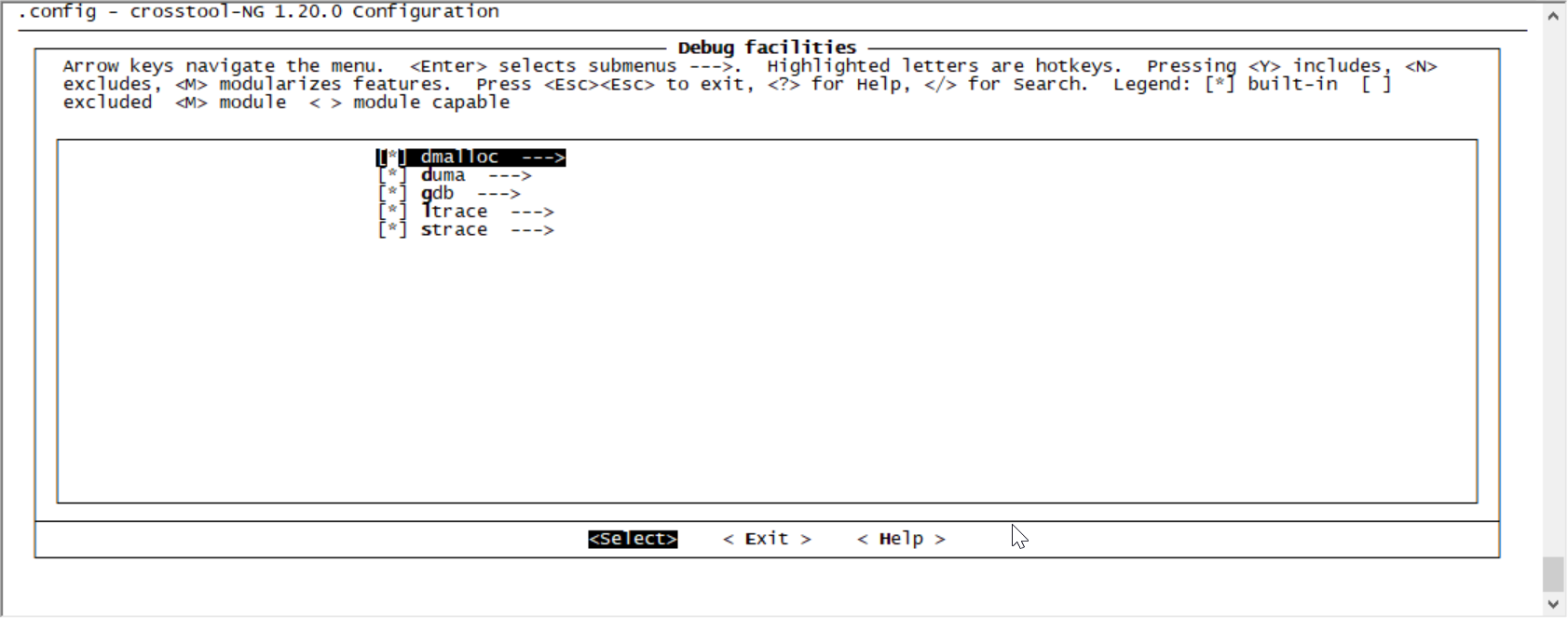
Task: Expand the duma ---> submenu arrow
Action: coord(510,175)
